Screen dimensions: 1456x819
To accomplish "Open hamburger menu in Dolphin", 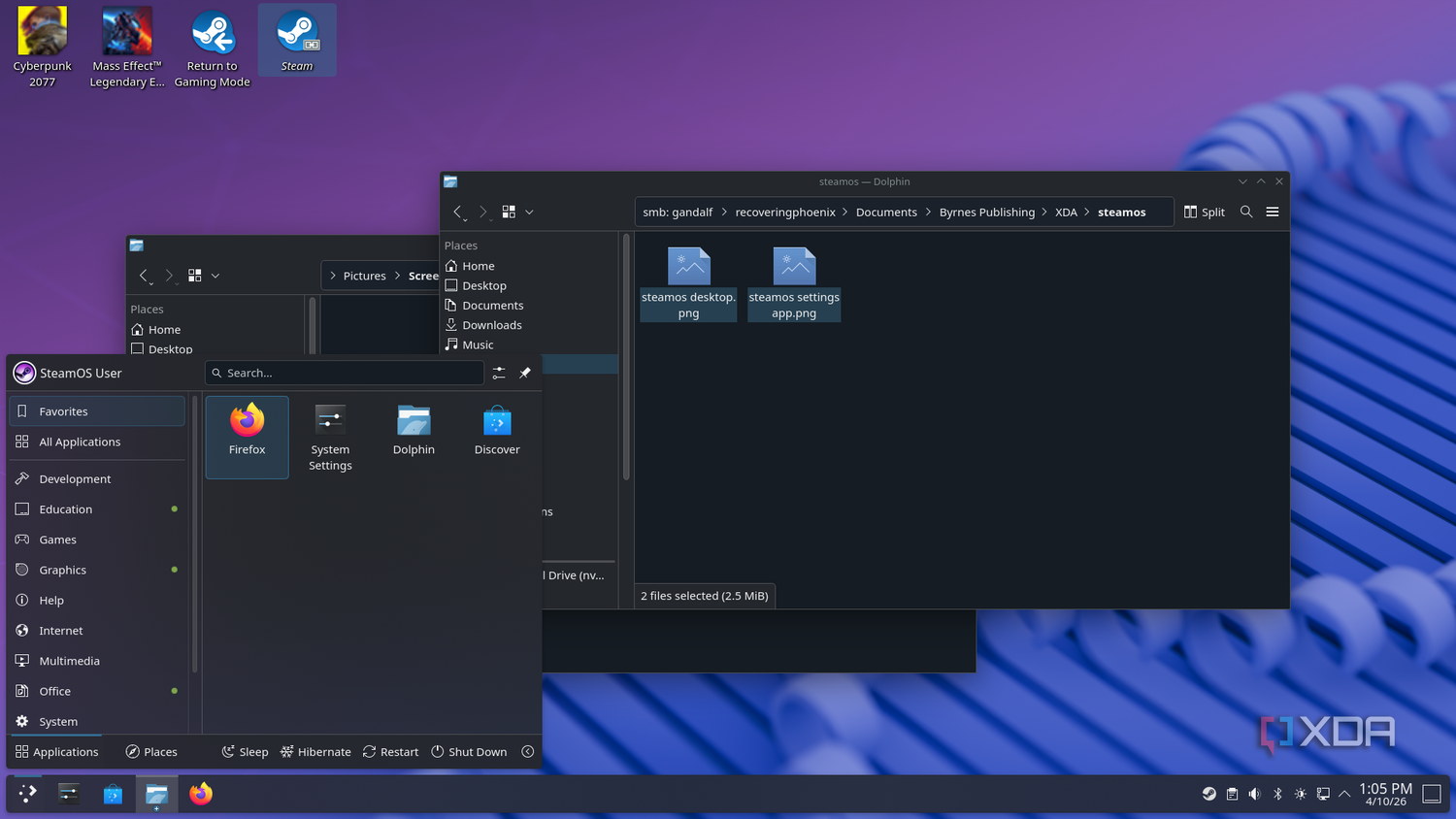I will [x=1273, y=212].
